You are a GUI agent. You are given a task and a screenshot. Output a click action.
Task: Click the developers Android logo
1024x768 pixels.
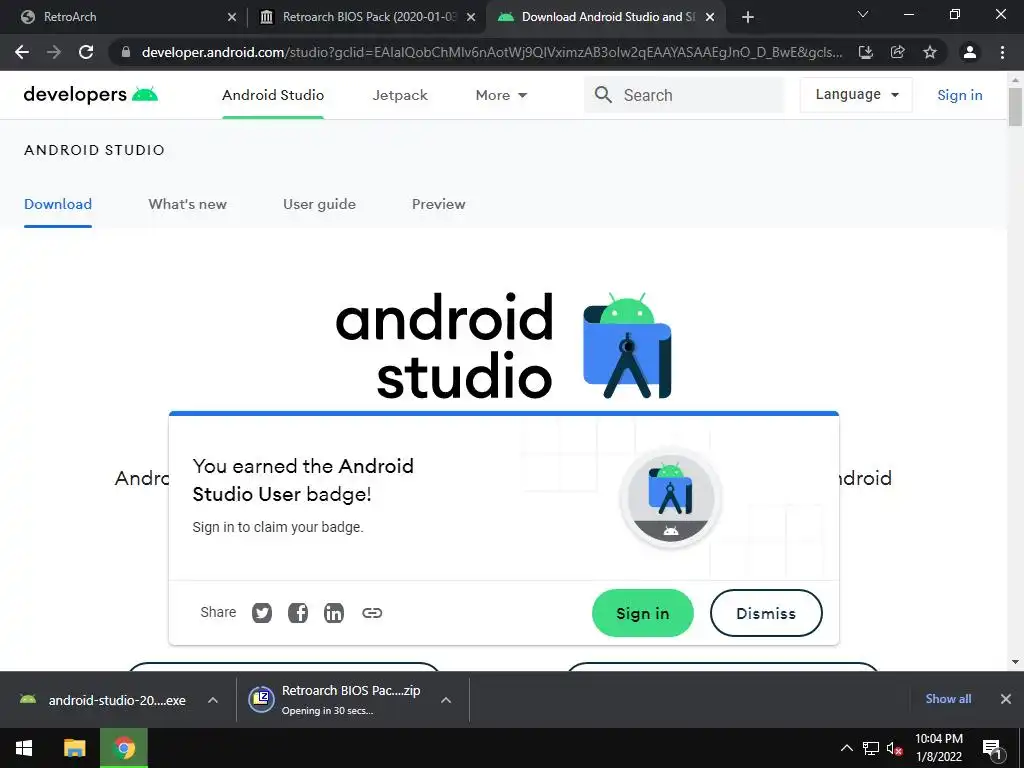tap(91, 95)
